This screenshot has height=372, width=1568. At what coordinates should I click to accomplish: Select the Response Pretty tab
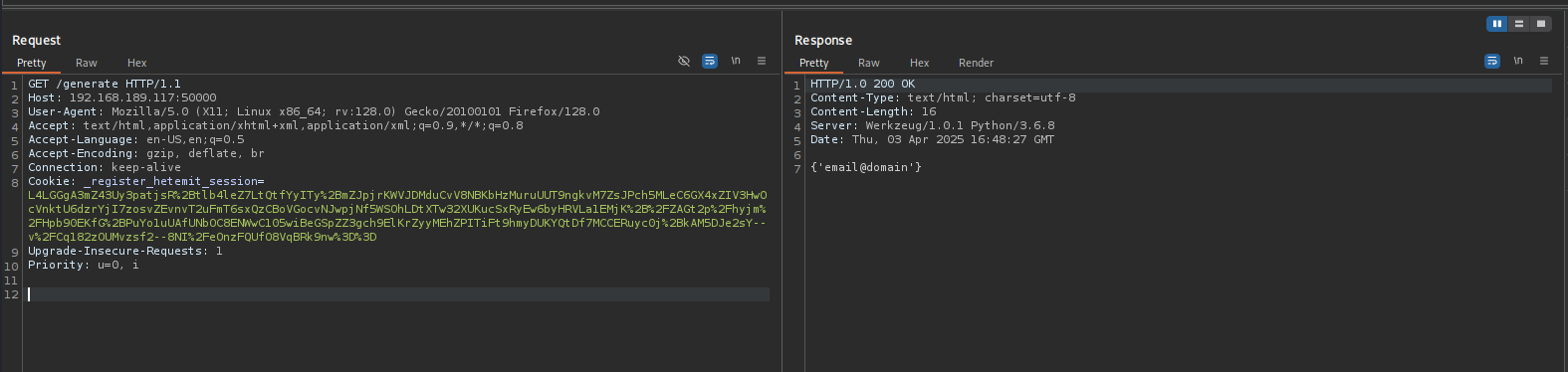point(814,63)
